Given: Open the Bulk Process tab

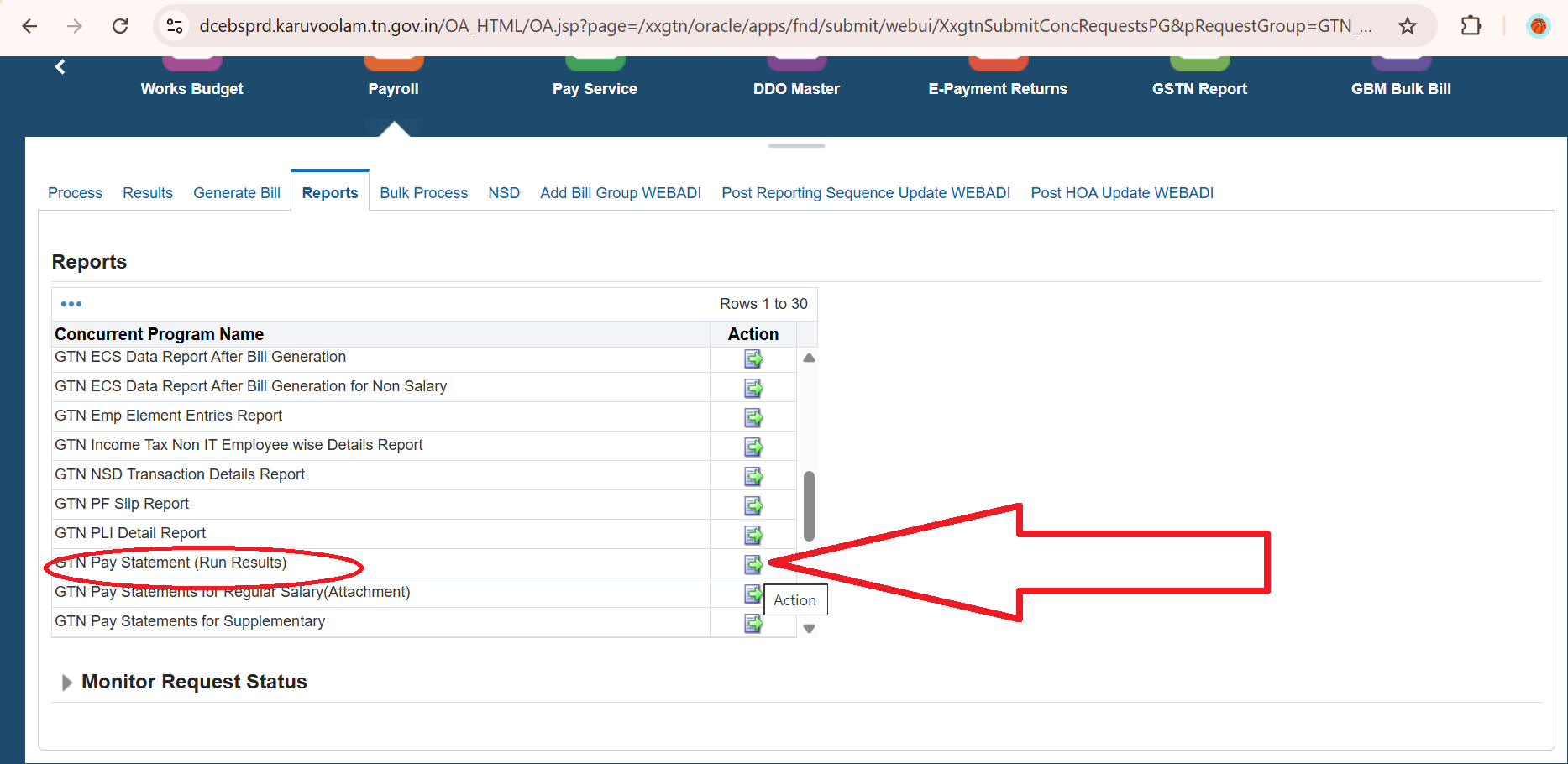Looking at the screenshot, I should point(423,193).
